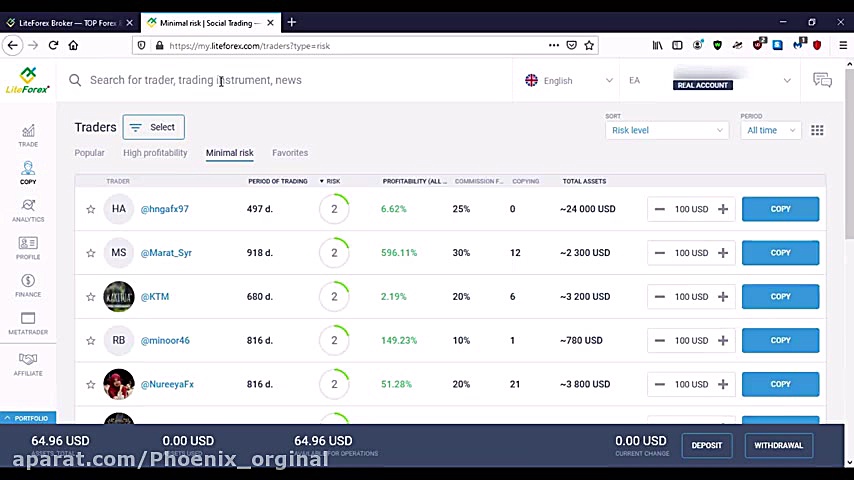Go back in browser history
The width and height of the screenshot is (854, 480).
coord(13,45)
